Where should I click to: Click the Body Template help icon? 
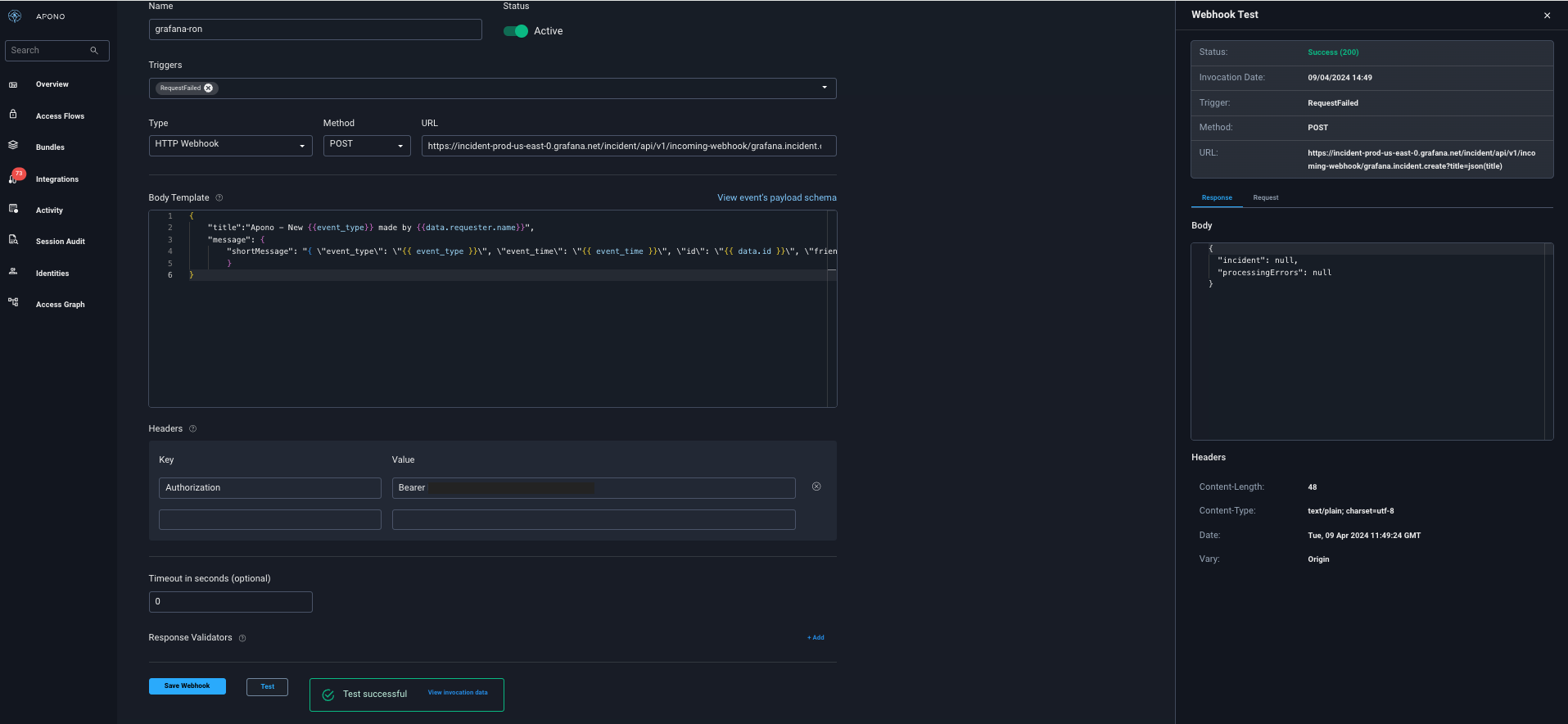(x=219, y=197)
